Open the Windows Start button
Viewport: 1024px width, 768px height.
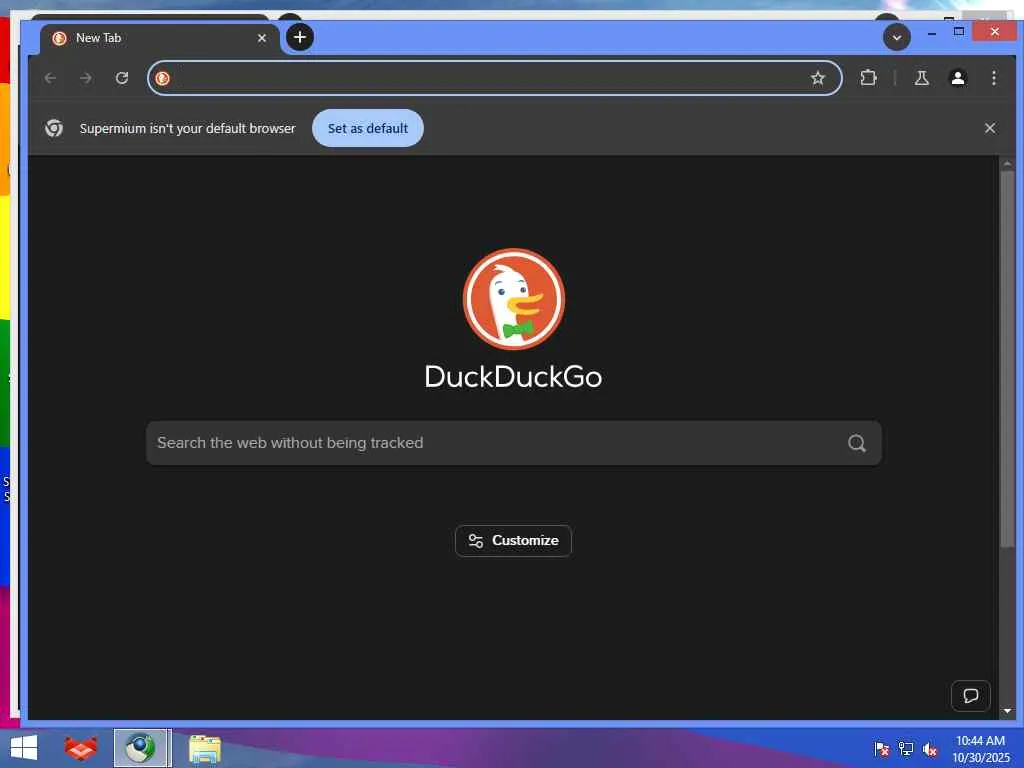[24, 748]
